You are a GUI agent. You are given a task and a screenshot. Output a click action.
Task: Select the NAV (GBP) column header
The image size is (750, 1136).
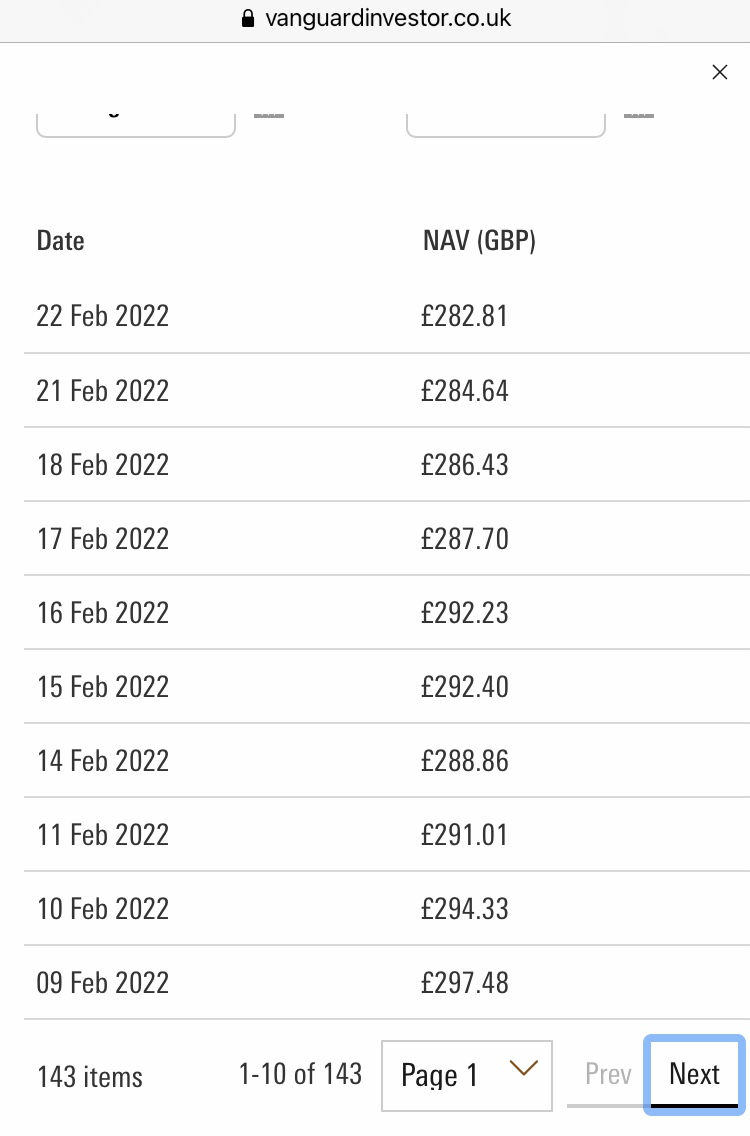click(479, 241)
